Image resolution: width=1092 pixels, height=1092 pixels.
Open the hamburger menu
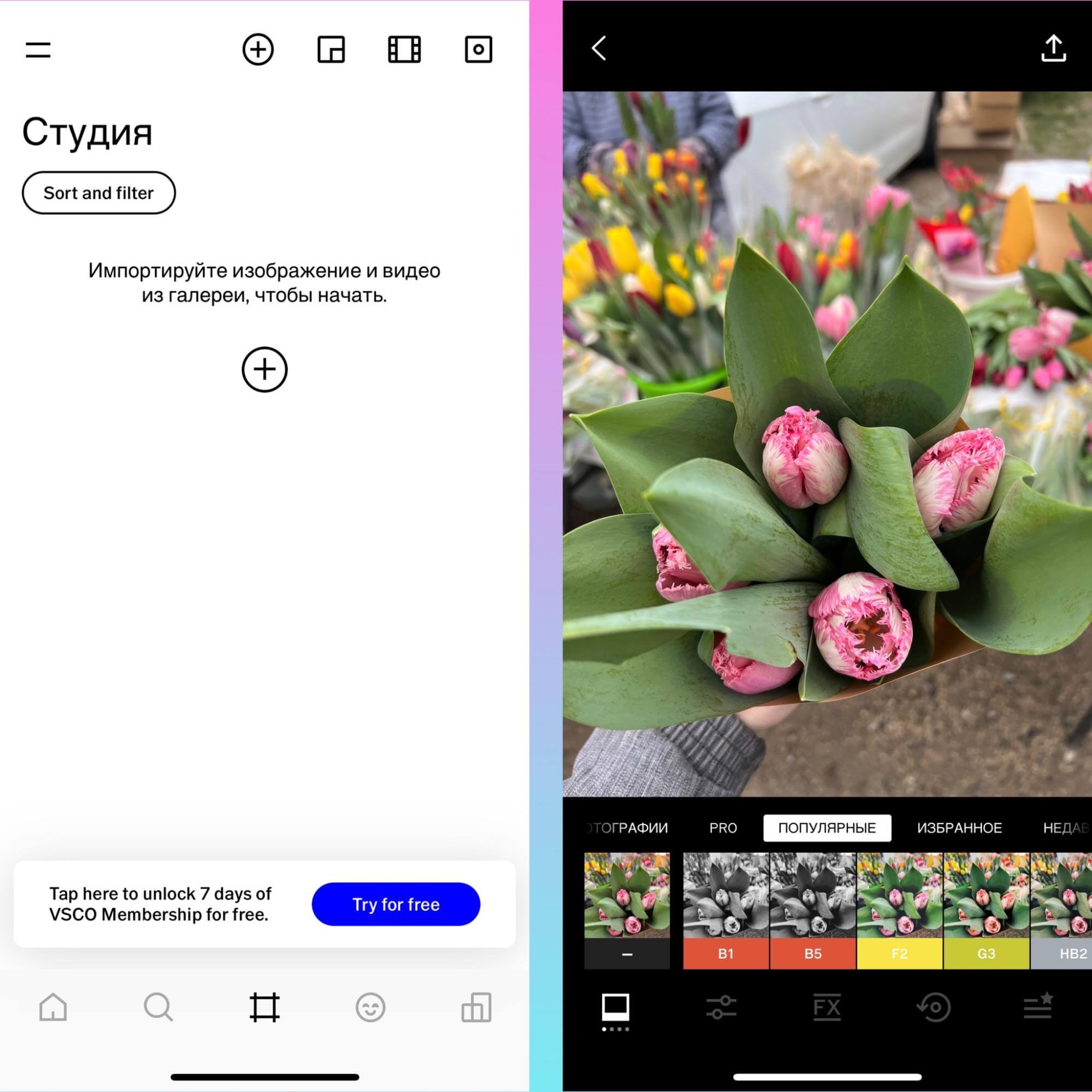38,50
